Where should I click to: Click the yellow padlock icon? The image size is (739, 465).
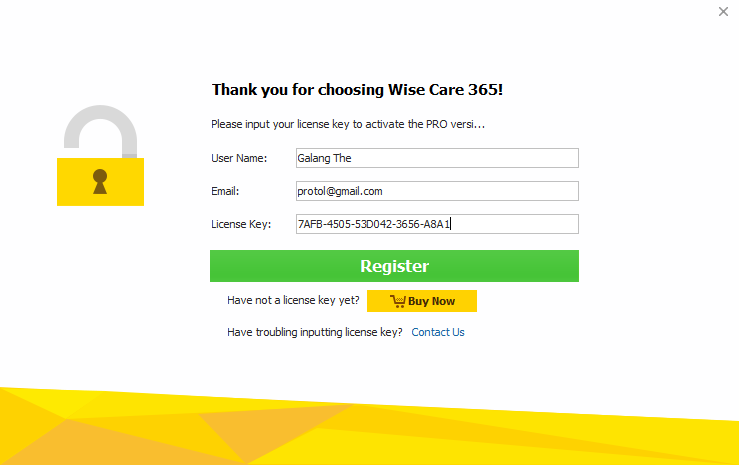(100, 181)
